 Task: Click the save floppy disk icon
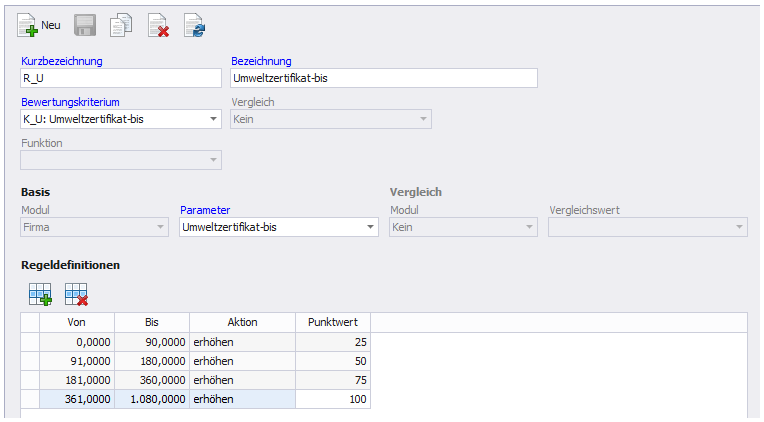[x=85, y=25]
